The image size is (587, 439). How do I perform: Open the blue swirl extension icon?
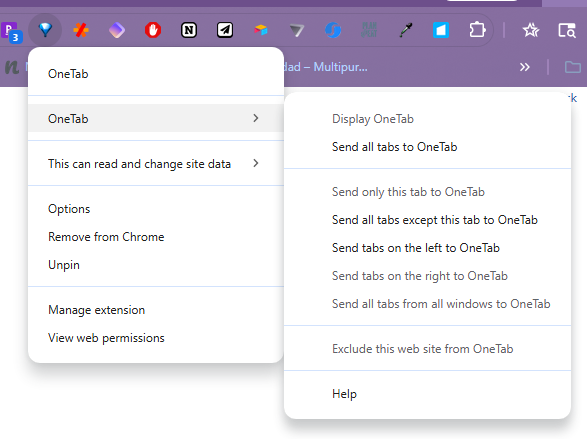333,30
